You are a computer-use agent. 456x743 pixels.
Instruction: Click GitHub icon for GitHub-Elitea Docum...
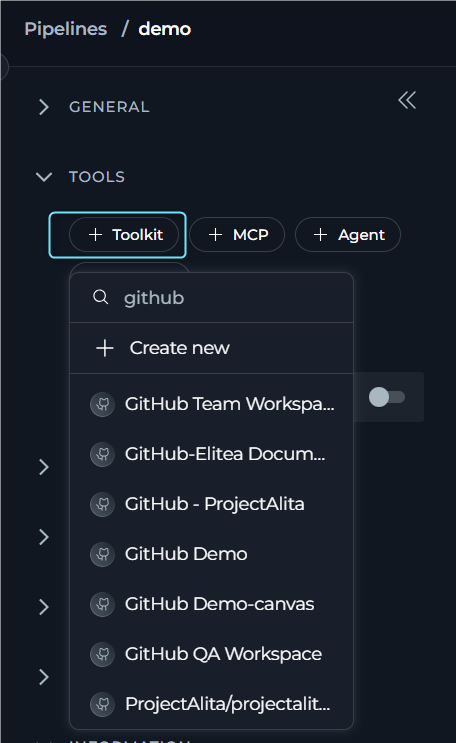click(102, 454)
